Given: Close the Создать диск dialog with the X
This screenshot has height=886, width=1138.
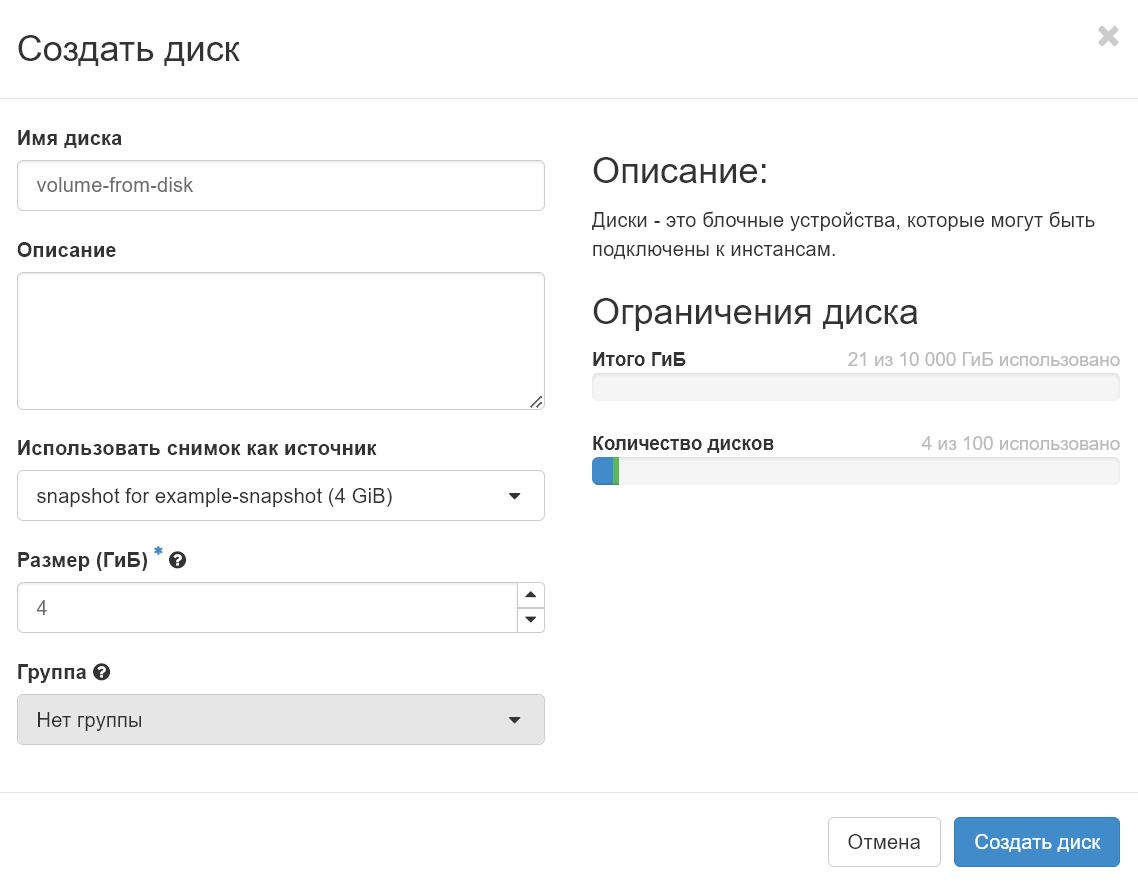Looking at the screenshot, I should 1108,36.
